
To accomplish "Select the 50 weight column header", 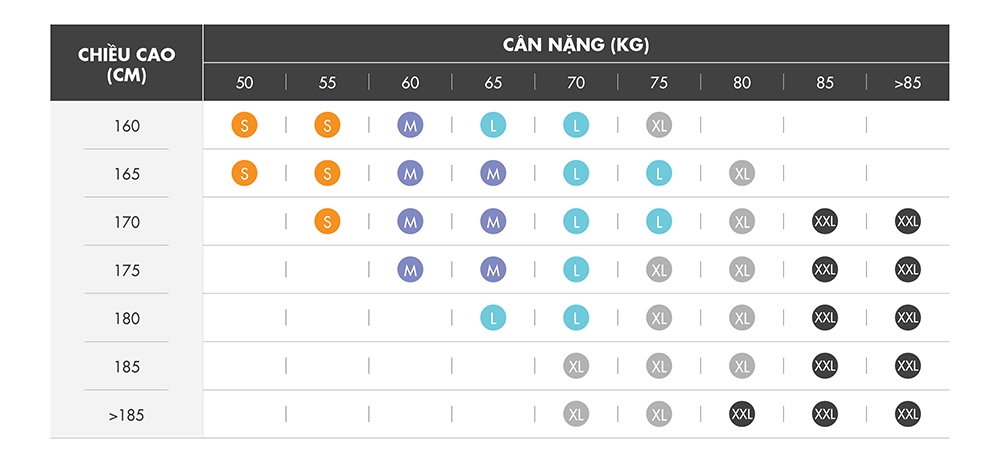I will (244, 83).
